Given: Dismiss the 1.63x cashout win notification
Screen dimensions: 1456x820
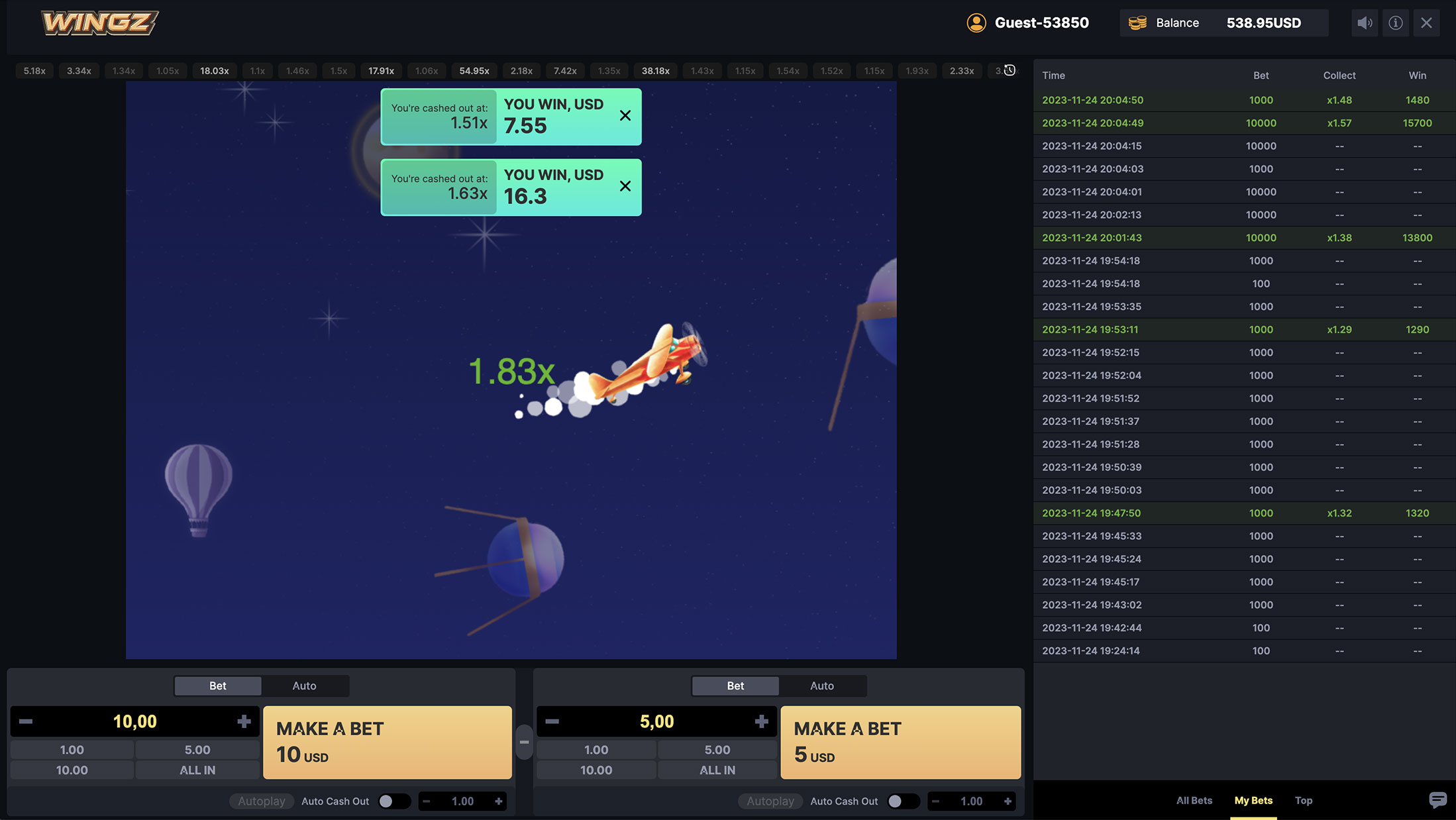Looking at the screenshot, I should [625, 186].
